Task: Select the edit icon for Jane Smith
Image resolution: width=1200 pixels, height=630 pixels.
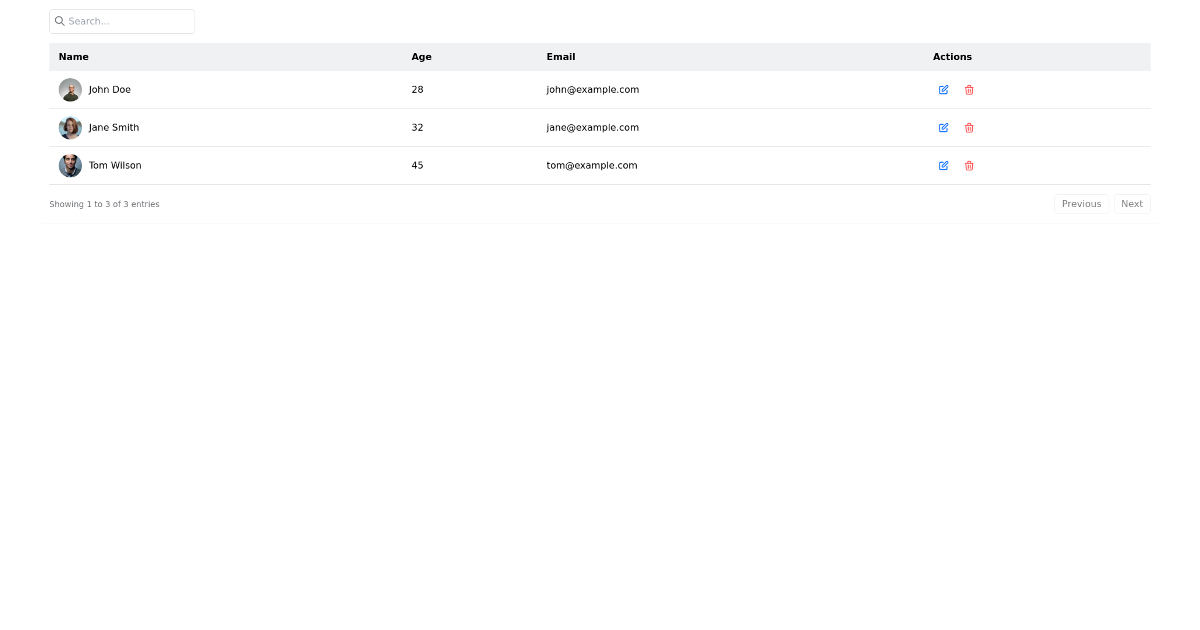Action: pyautogui.click(x=943, y=127)
